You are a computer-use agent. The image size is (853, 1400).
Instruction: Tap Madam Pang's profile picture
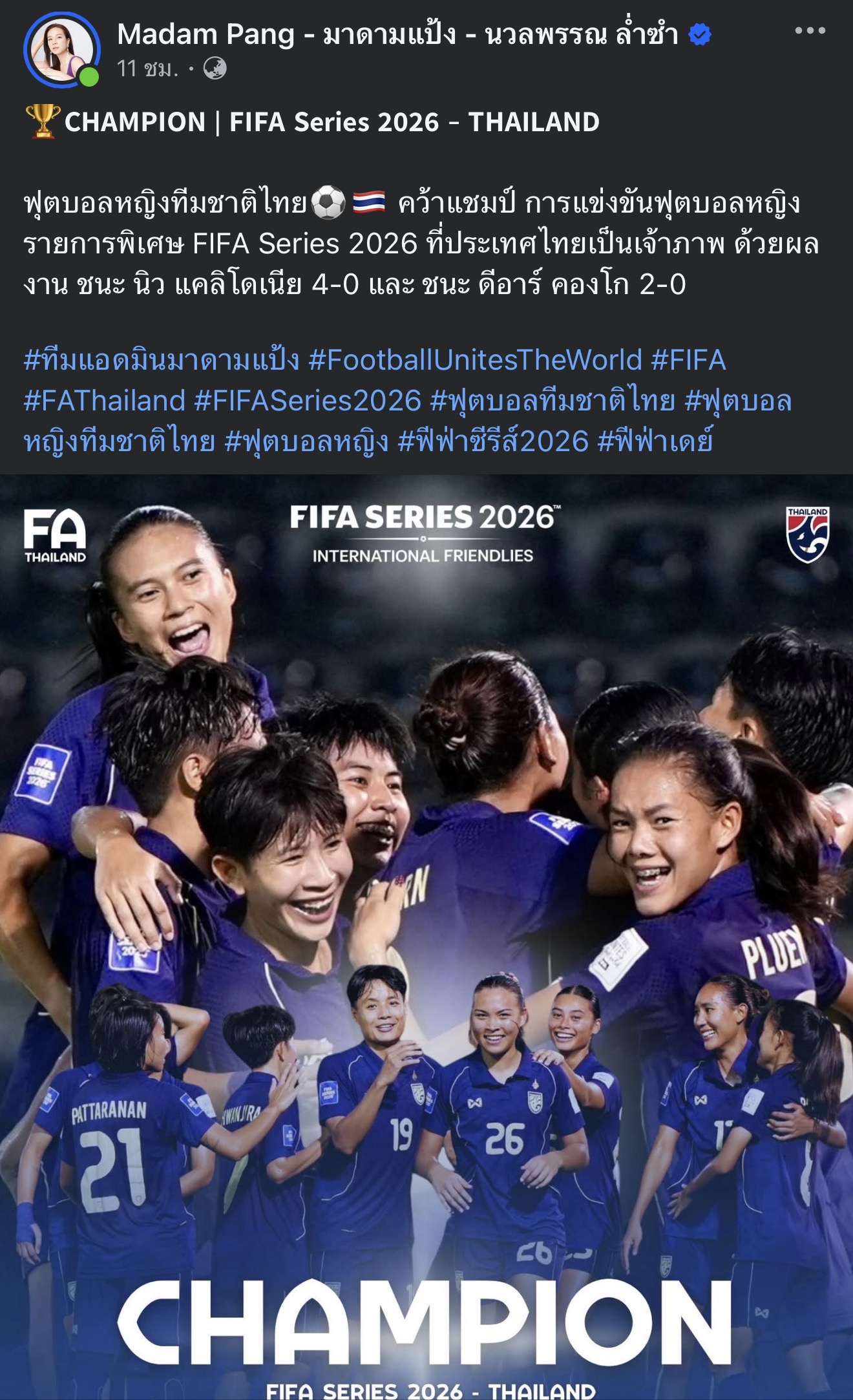[62, 49]
